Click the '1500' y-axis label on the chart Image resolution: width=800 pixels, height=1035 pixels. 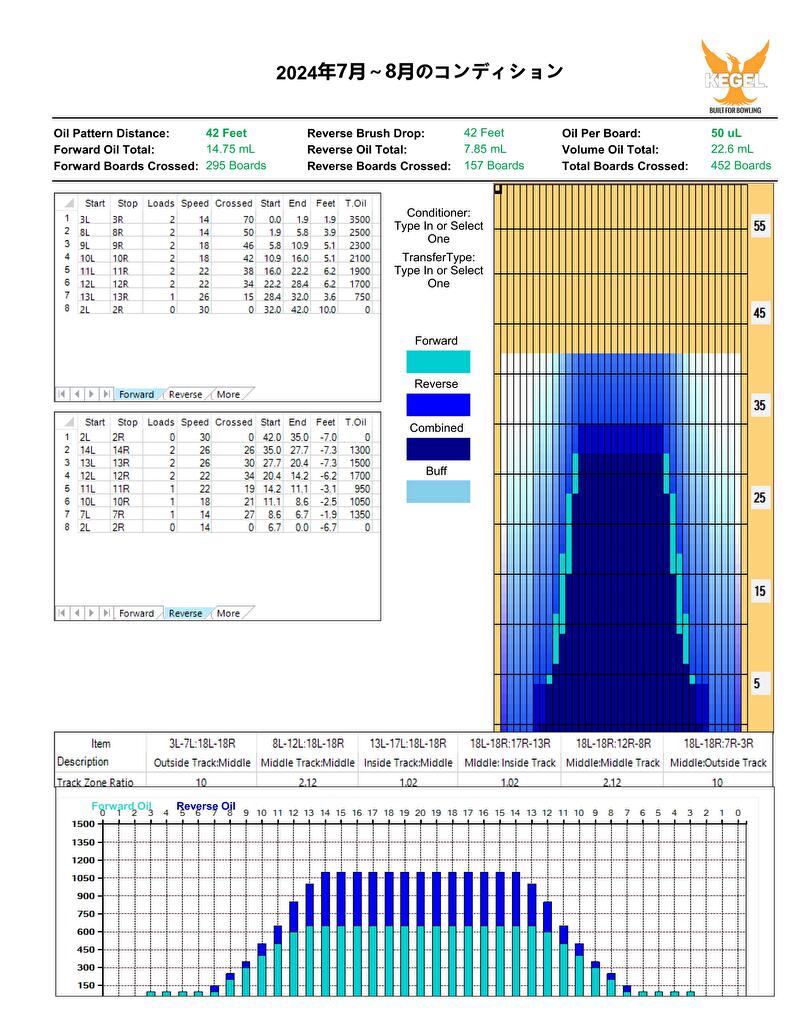(83, 824)
